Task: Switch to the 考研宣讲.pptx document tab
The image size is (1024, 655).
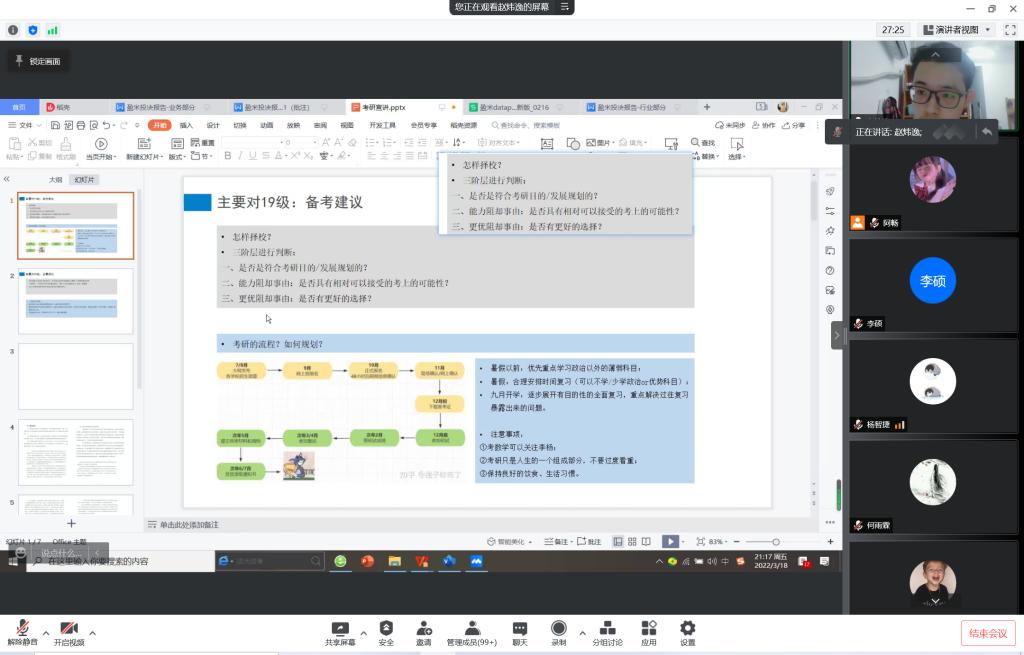Action: 384,107
